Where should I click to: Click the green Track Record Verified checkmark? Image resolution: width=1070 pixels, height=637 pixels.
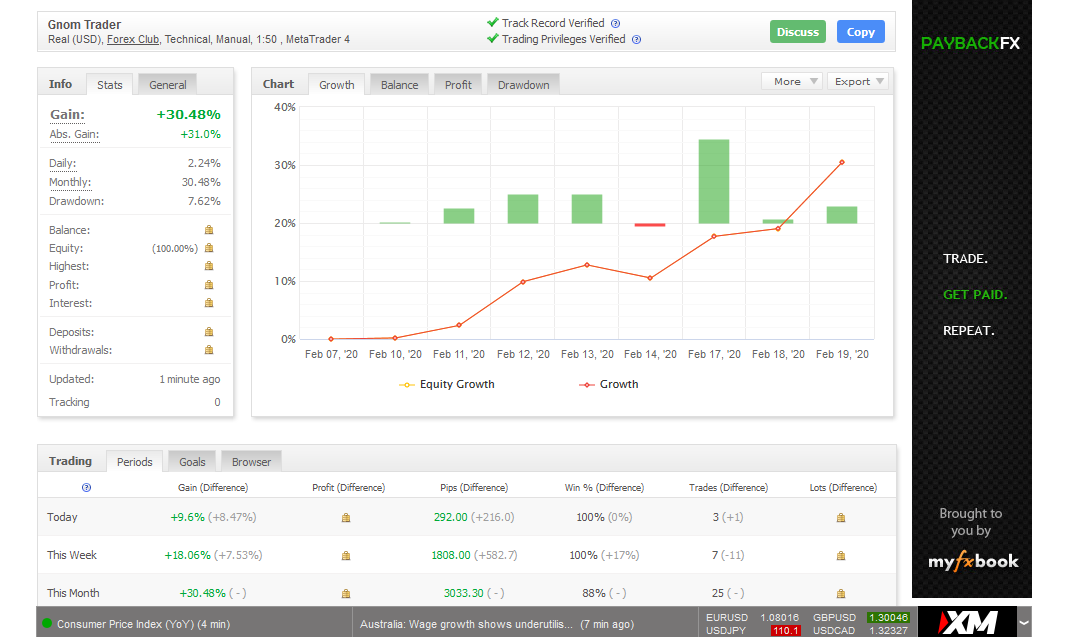point(493,23)
